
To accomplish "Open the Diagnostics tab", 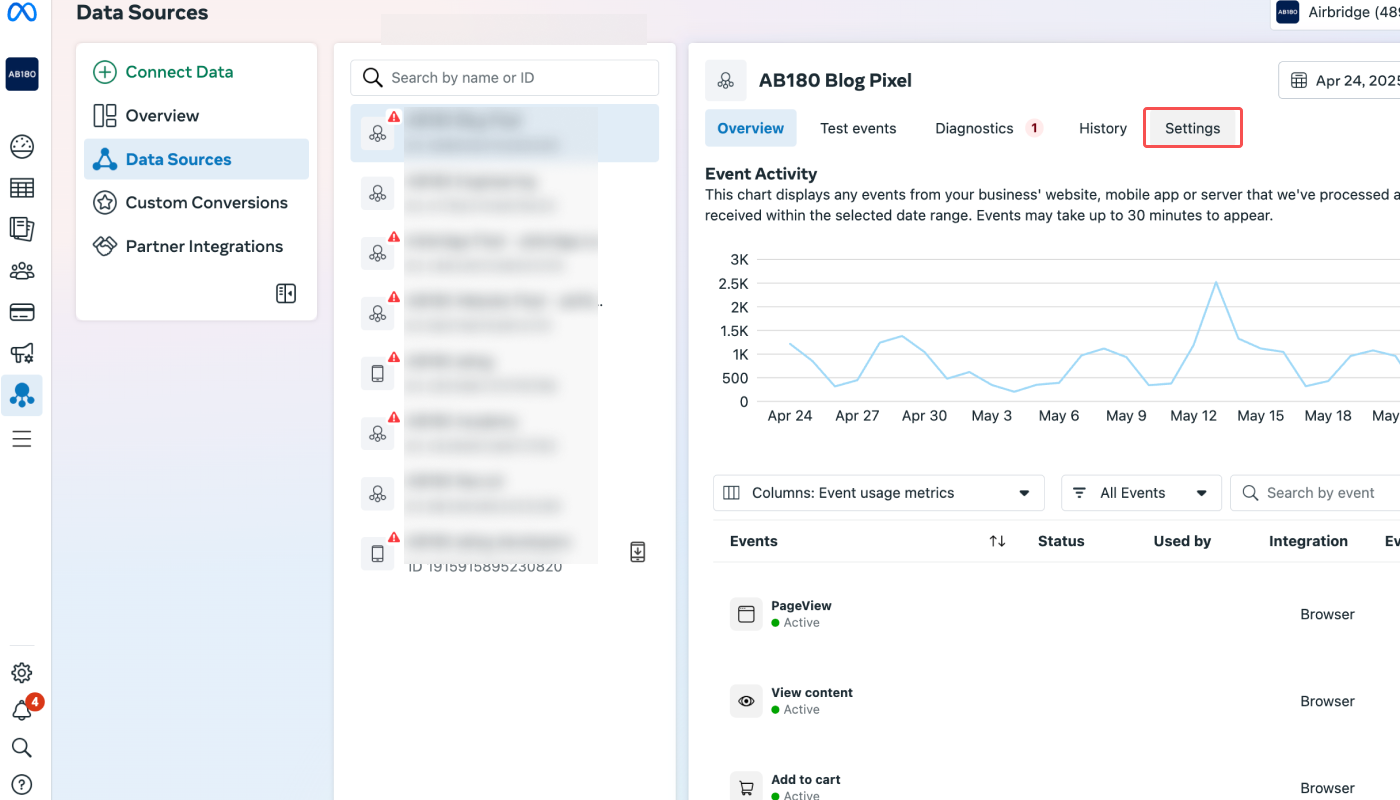I will (988, 128).
